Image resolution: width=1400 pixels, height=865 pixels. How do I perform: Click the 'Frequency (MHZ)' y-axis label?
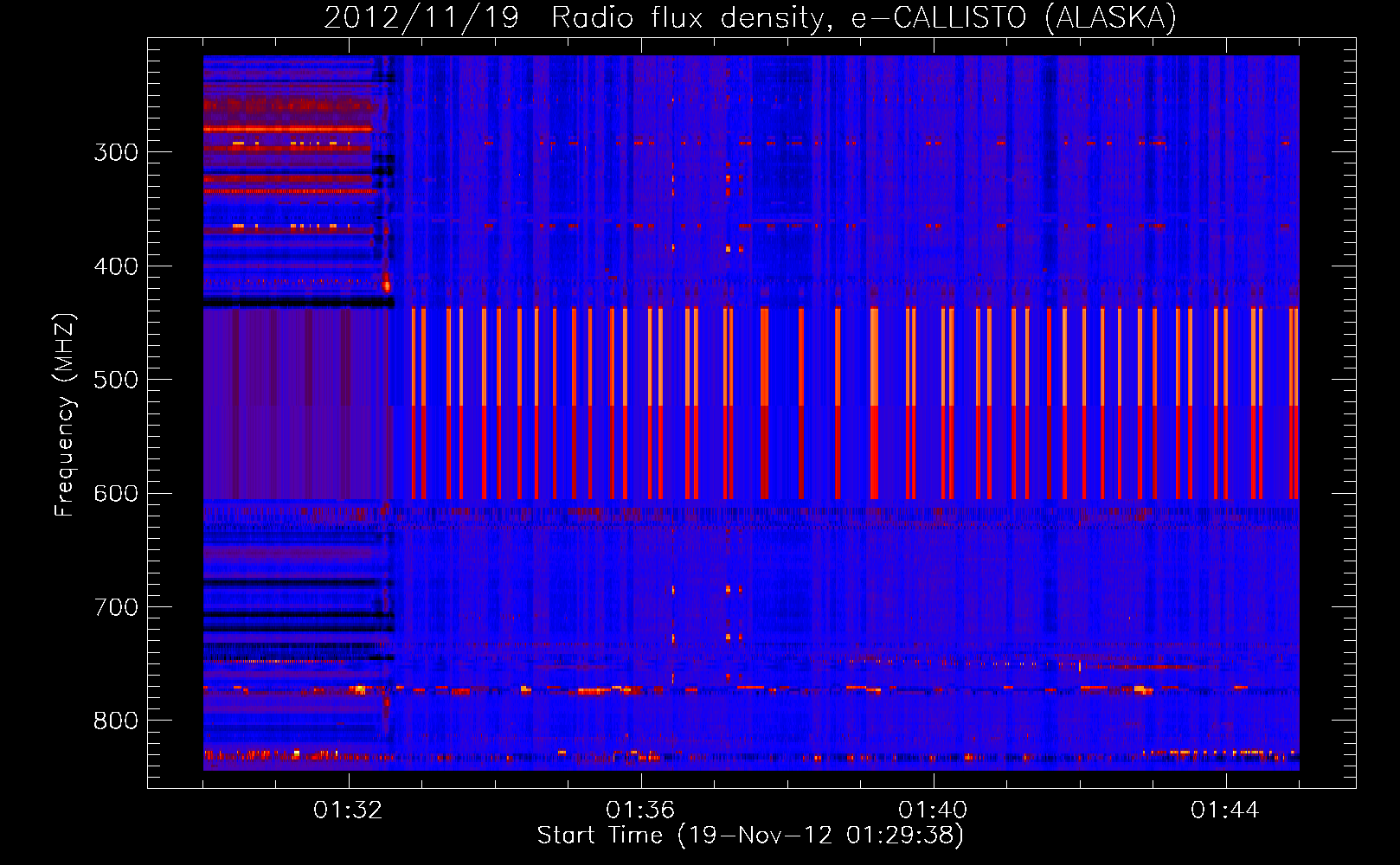pos(66,414)
